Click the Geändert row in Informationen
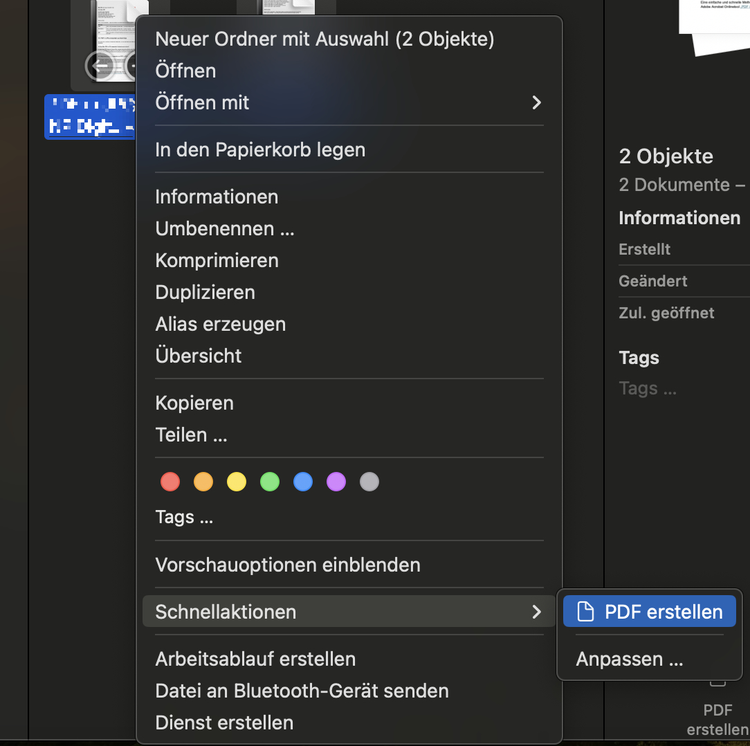This screenshot has width=750, height=746. 684,281
